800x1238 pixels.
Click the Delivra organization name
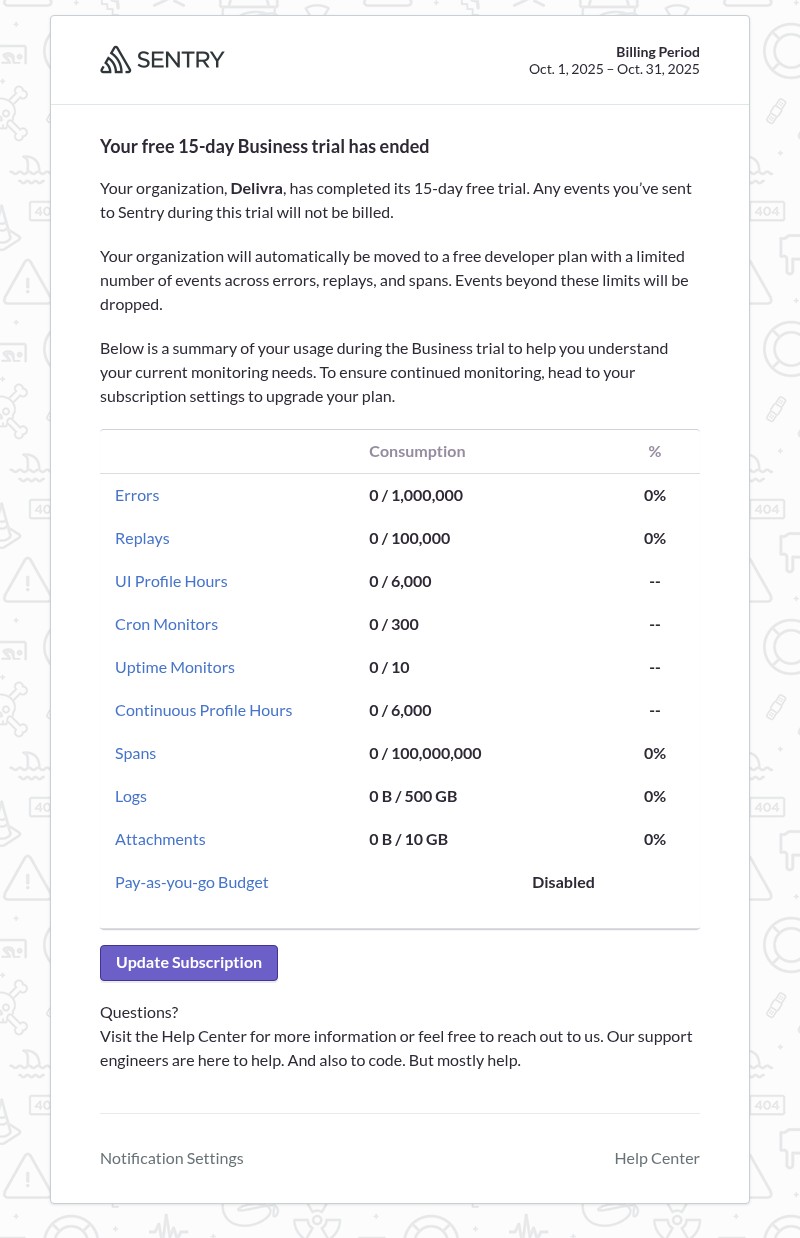257,188
